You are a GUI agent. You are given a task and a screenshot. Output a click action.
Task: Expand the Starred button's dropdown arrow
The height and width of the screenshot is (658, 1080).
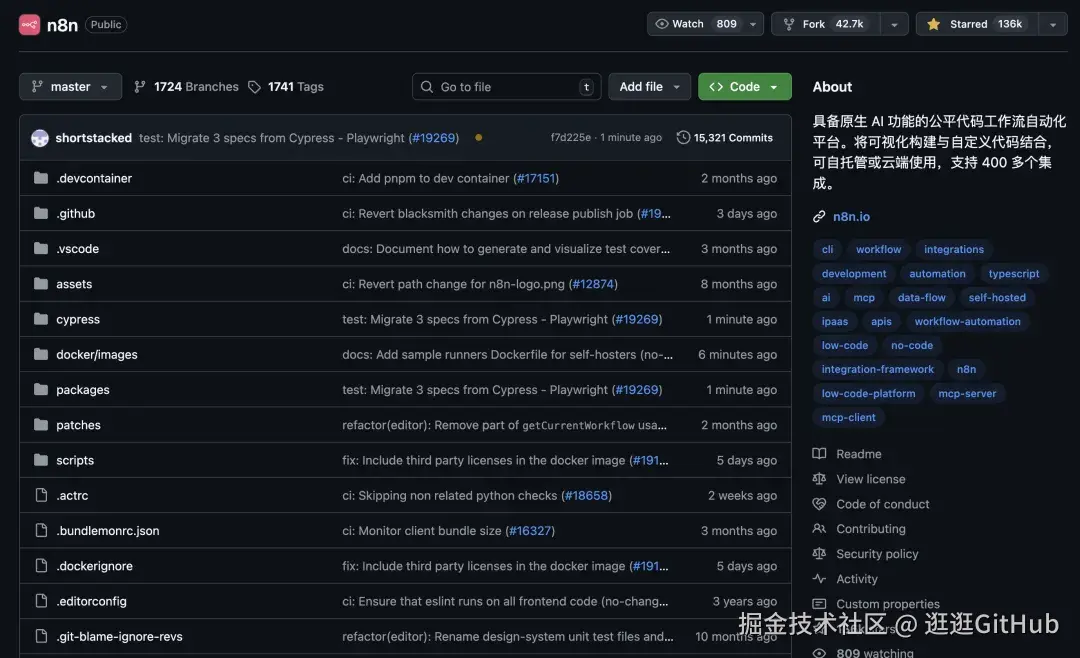1052,24
